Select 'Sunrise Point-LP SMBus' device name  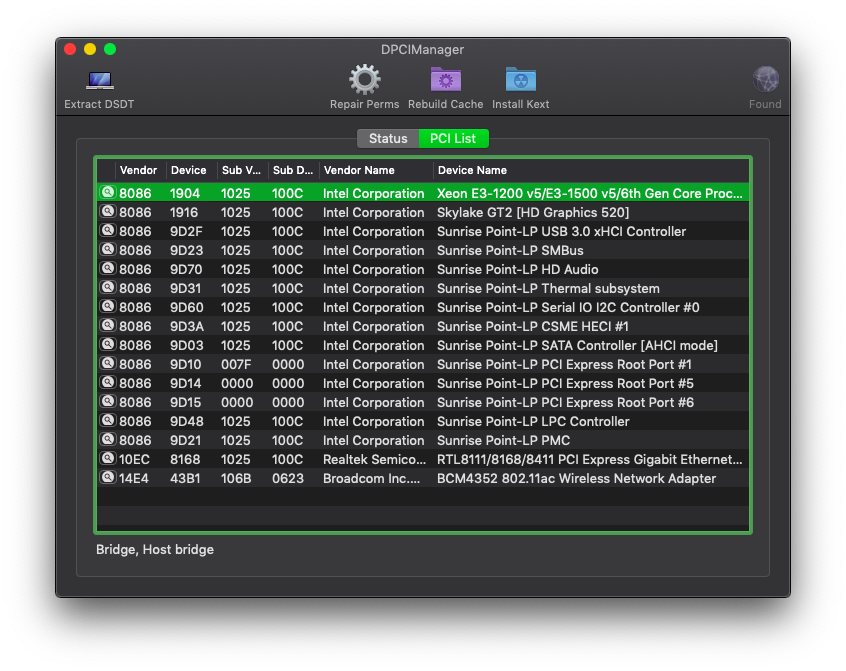point(510,250)
